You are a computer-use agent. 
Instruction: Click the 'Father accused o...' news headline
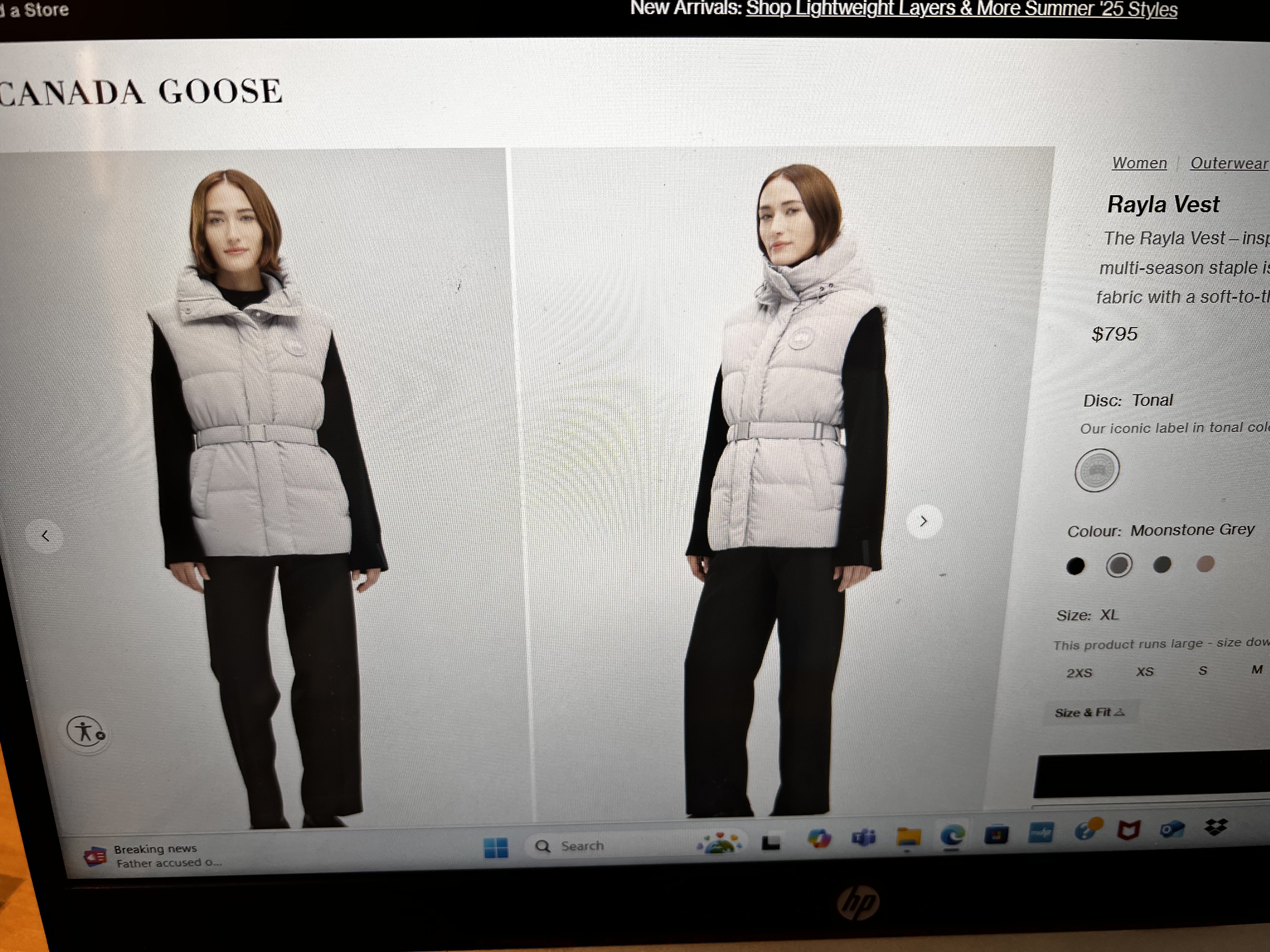tap(169, 863)
